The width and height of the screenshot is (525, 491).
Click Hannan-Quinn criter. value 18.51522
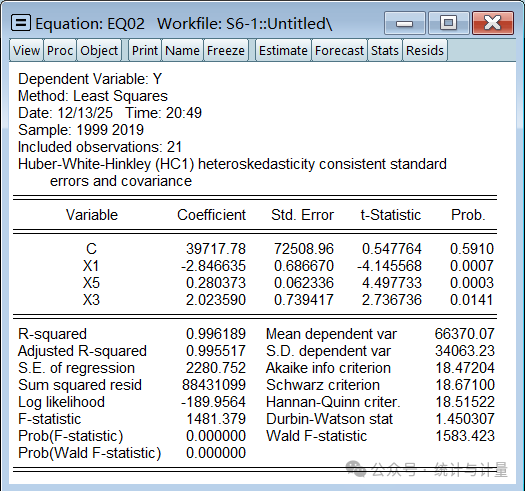(464, 402)
